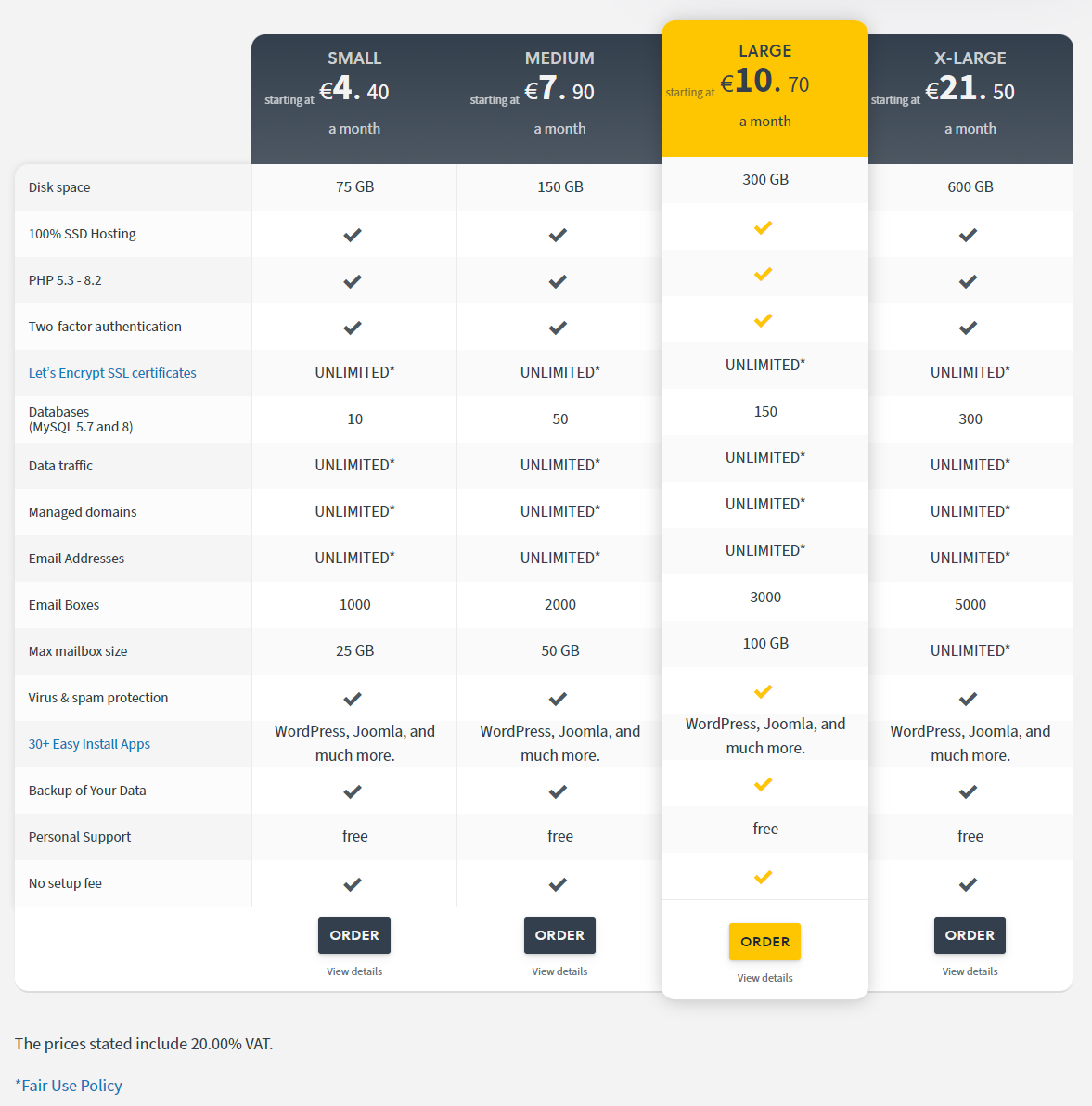Click the ORDER button for the Small plan
The width and height of the screenshot is (1092, 1106).
coord(354,935)
